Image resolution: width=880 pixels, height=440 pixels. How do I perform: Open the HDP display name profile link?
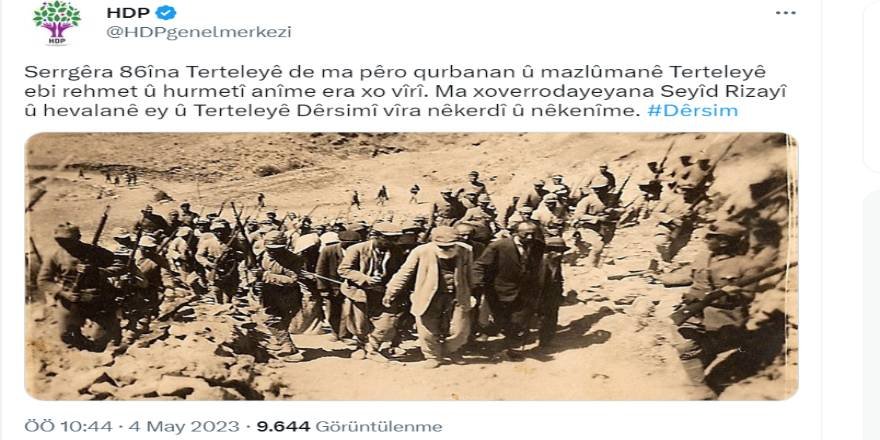coord(128,12)
